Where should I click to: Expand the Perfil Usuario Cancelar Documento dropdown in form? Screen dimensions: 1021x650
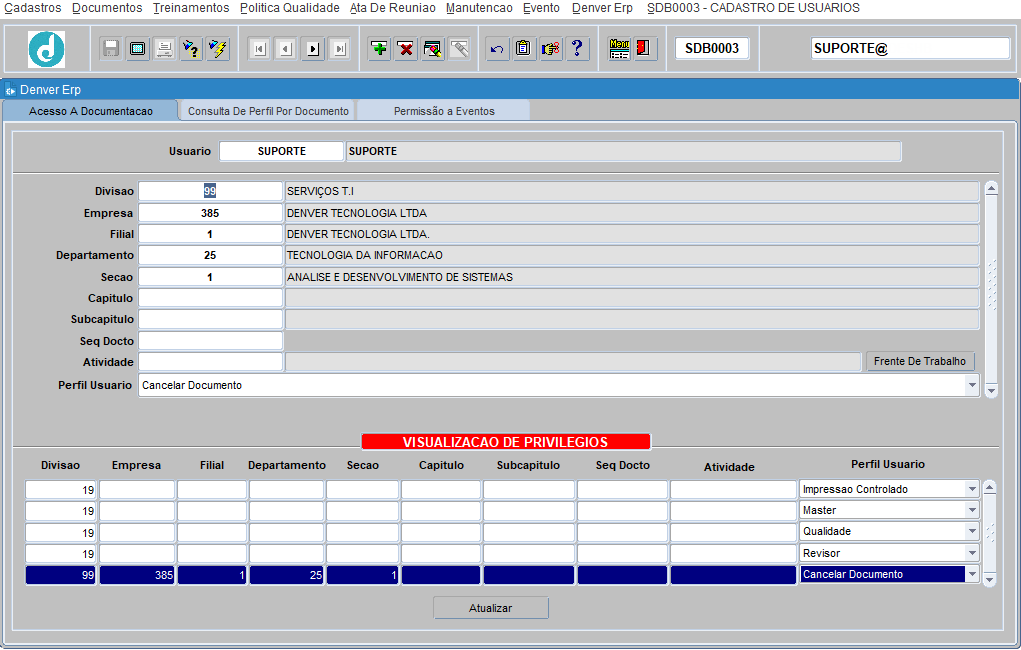(x=972, y=385)
